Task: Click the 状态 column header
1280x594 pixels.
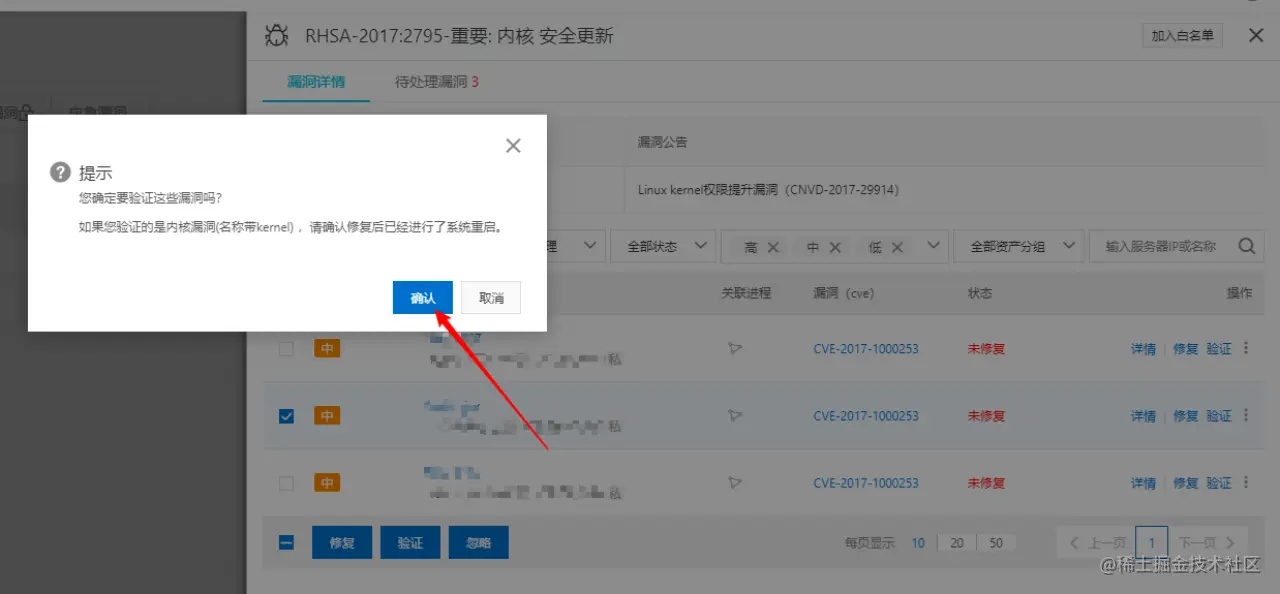Action: tap(979, 293)
